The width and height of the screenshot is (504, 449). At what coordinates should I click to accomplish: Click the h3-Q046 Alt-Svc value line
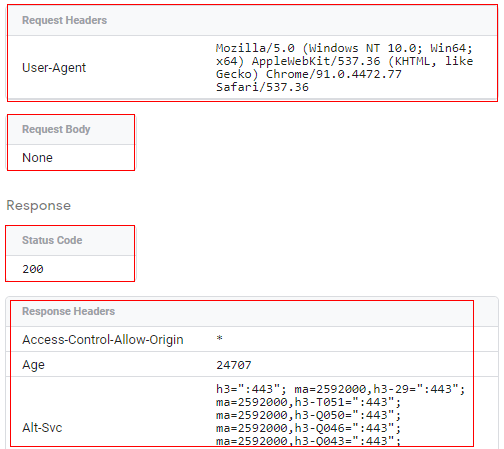click(308, 428)
